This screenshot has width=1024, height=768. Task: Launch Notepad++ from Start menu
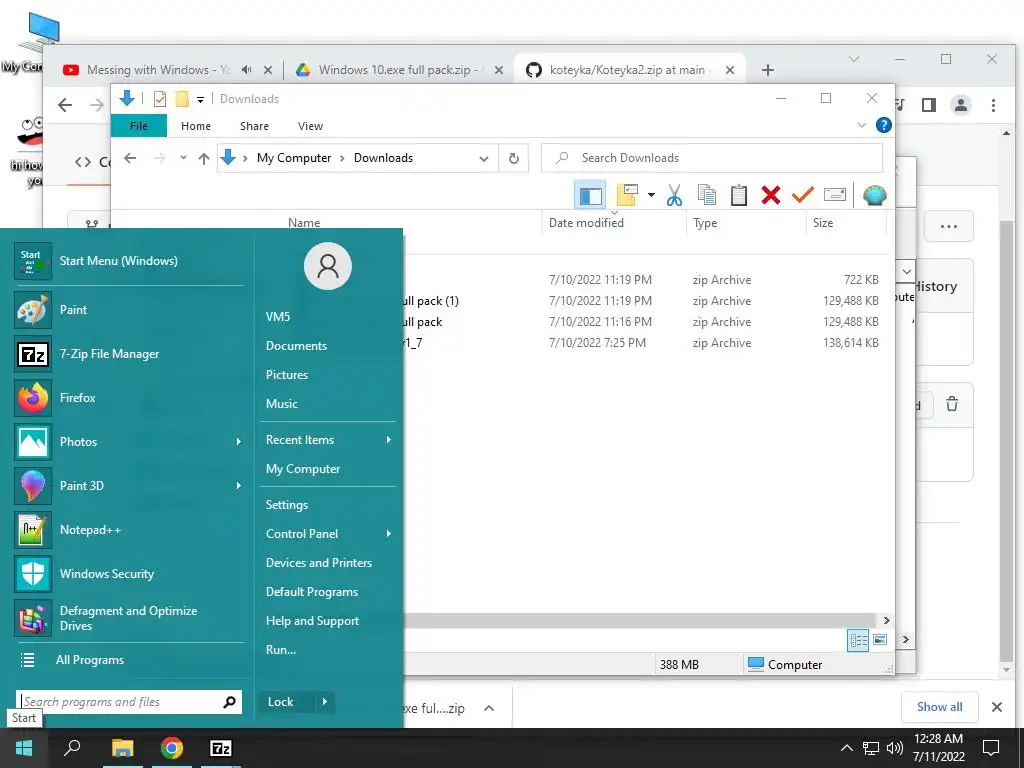[129, 530]
